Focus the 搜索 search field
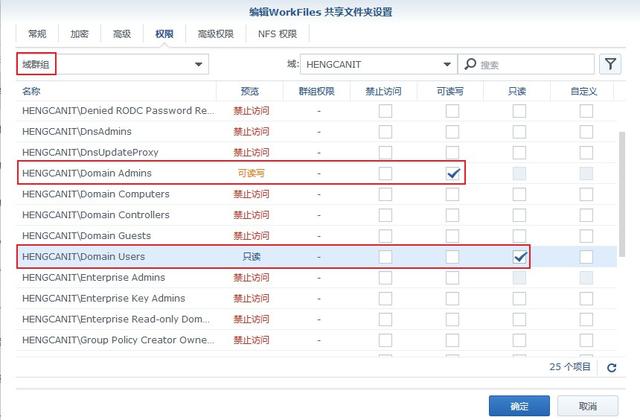The width and height of the screenshot is (640, 420). tap(526, 64)
